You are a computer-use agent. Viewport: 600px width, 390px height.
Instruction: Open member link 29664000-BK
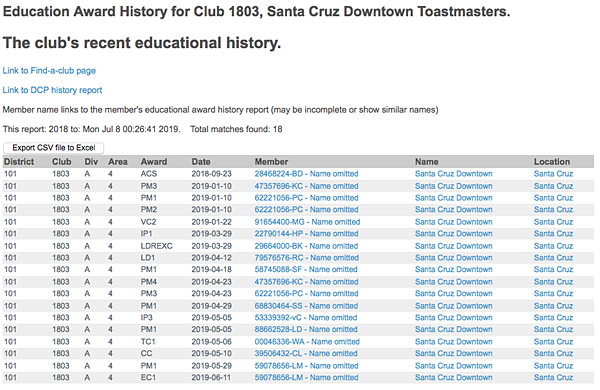(306, 246)
